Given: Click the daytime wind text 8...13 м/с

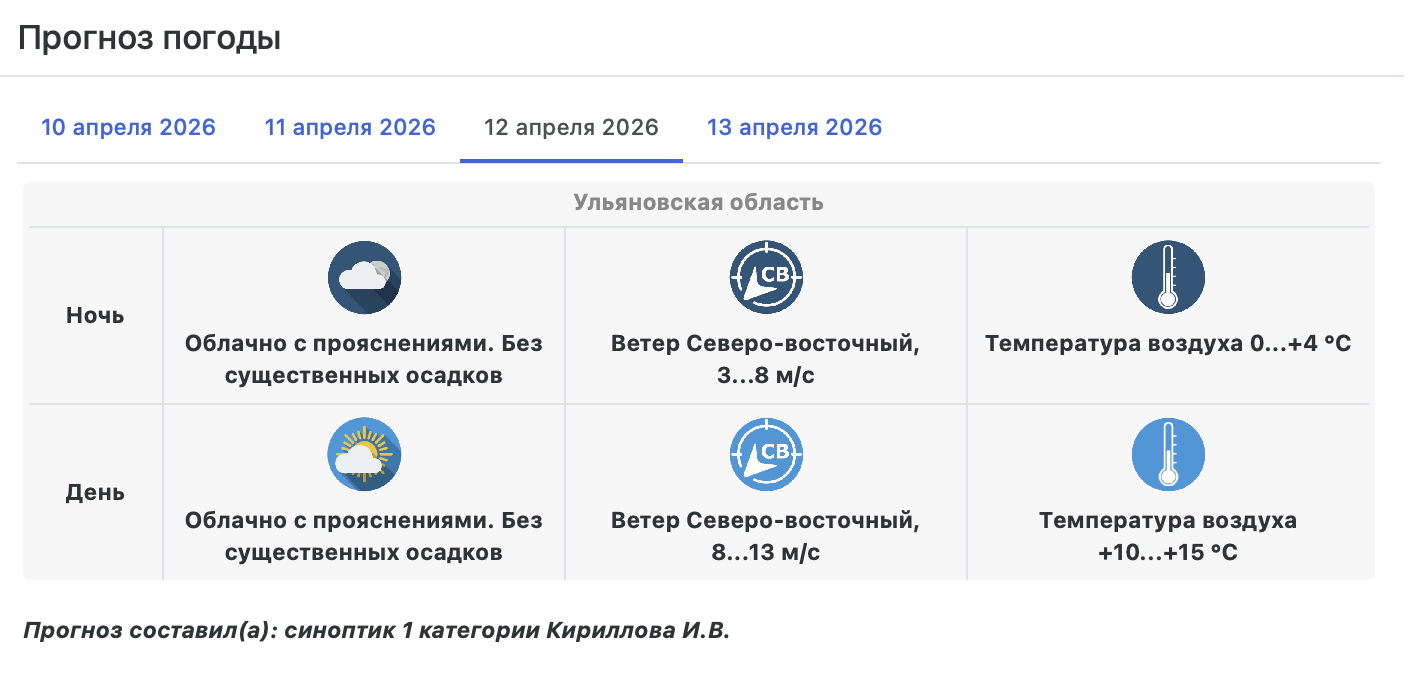Looking at the screenshot, I should [766, 552].
